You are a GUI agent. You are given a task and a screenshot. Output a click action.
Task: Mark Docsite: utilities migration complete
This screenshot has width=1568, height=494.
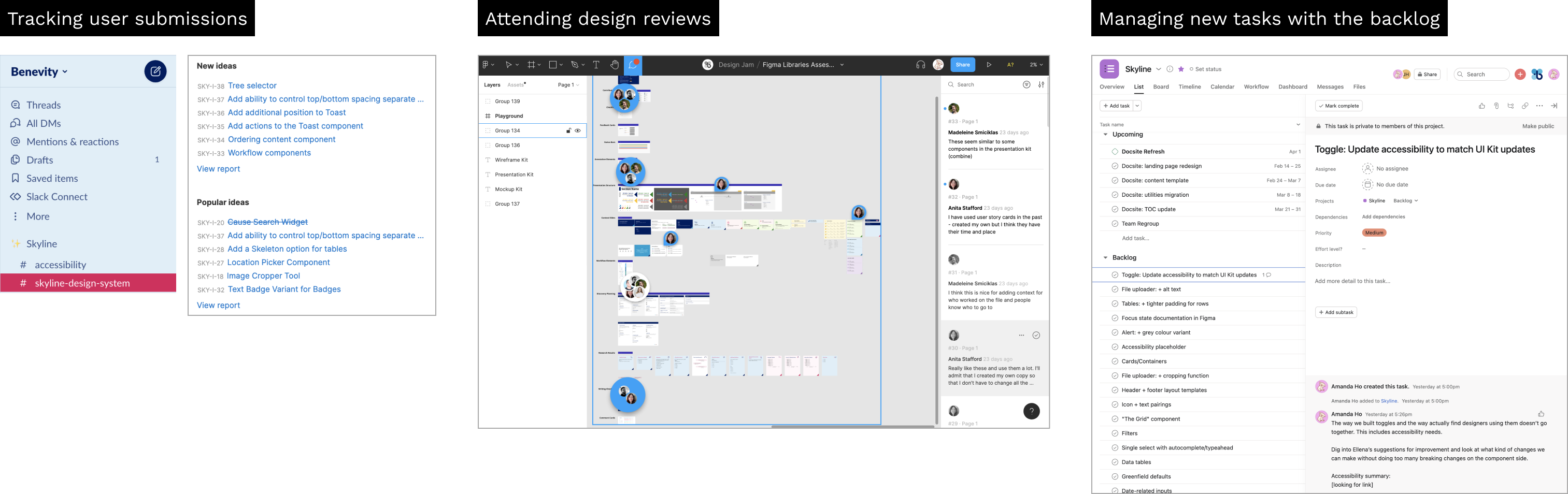tap(1115, 195)
